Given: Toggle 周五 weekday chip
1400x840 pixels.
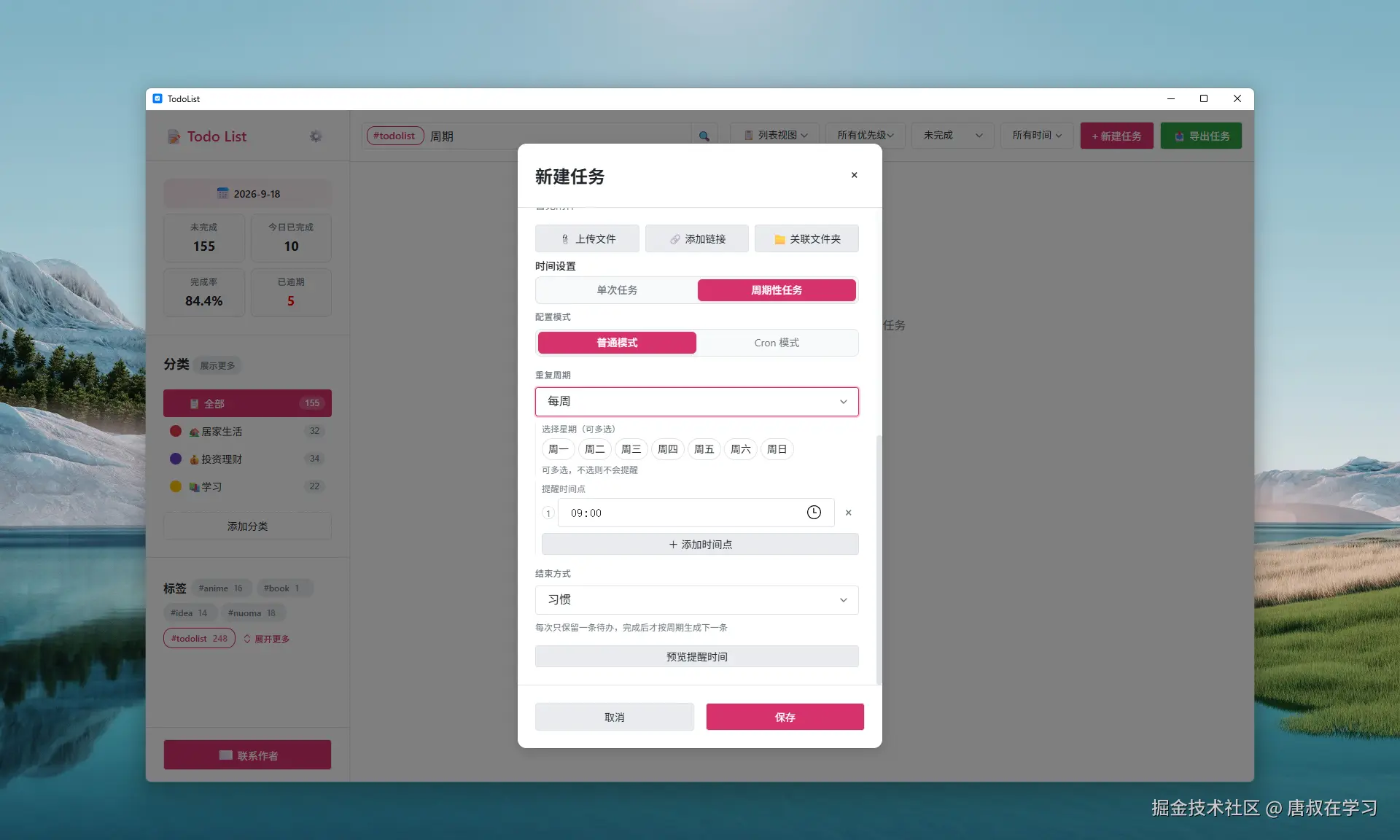Looking at the screenshot, I should 704,449.
